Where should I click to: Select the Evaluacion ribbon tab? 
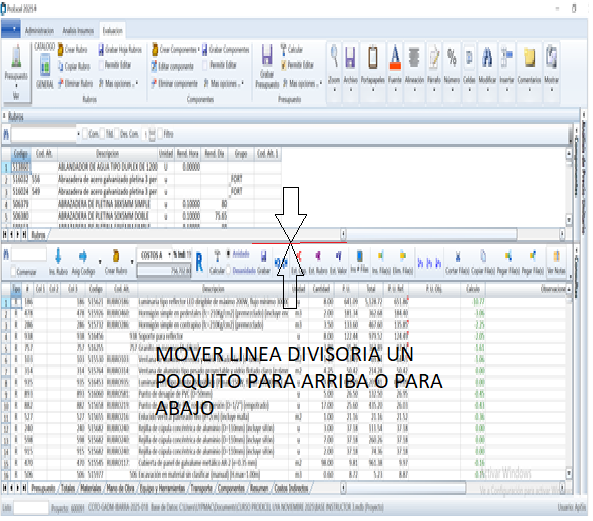click(x=112, y=31)
